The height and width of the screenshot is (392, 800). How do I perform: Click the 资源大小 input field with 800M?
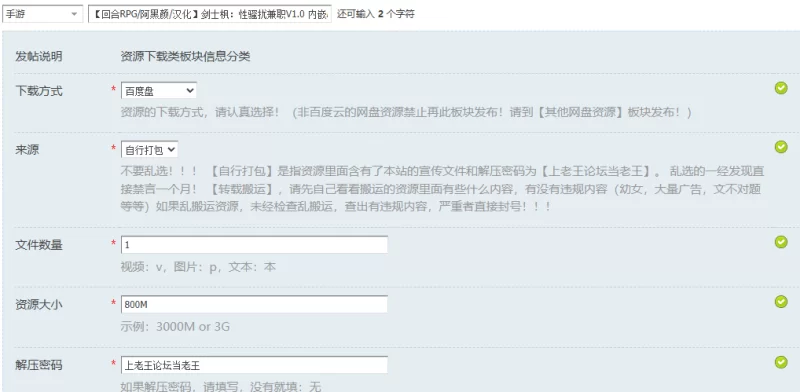254,305
